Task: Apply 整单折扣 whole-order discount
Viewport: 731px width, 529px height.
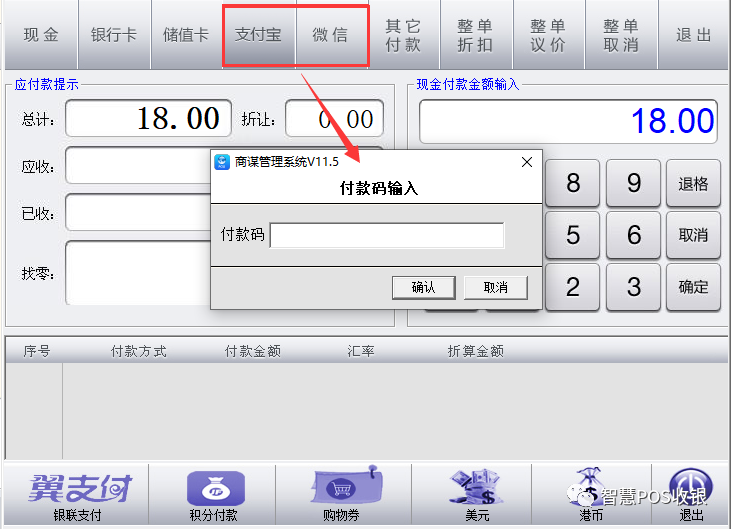Action: pyautogui.click(x=476, y=35)
